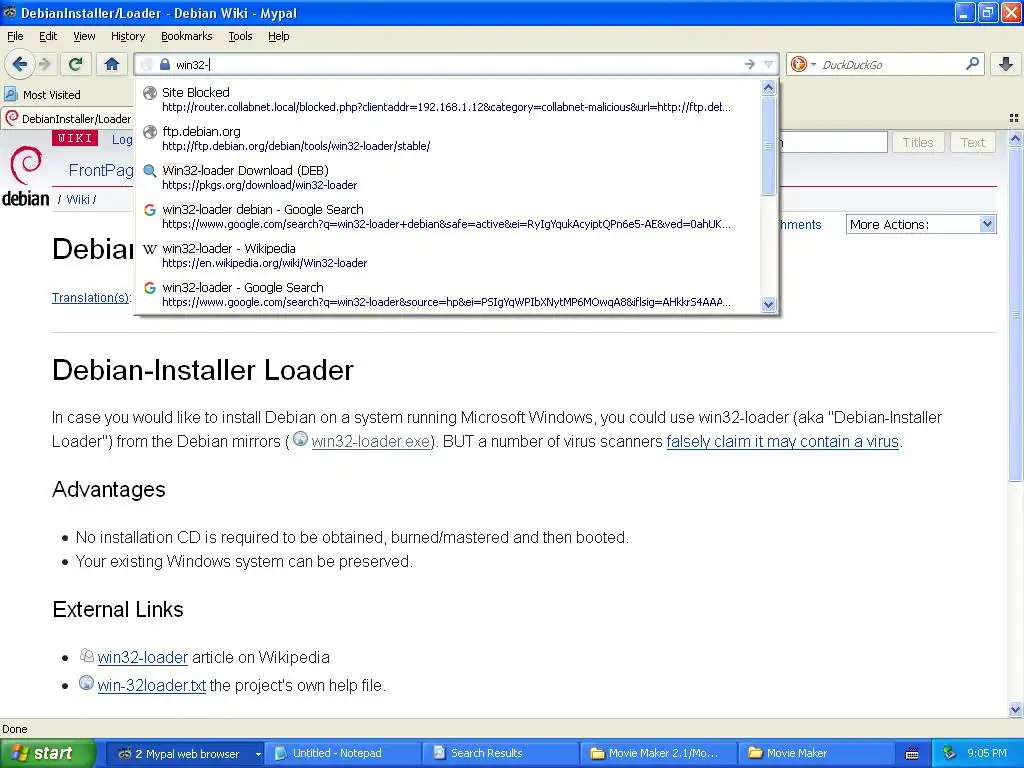Click the page scrollbar up arrow
Viewport: 1024px width, 768px height.
[x=1015, y=138]
